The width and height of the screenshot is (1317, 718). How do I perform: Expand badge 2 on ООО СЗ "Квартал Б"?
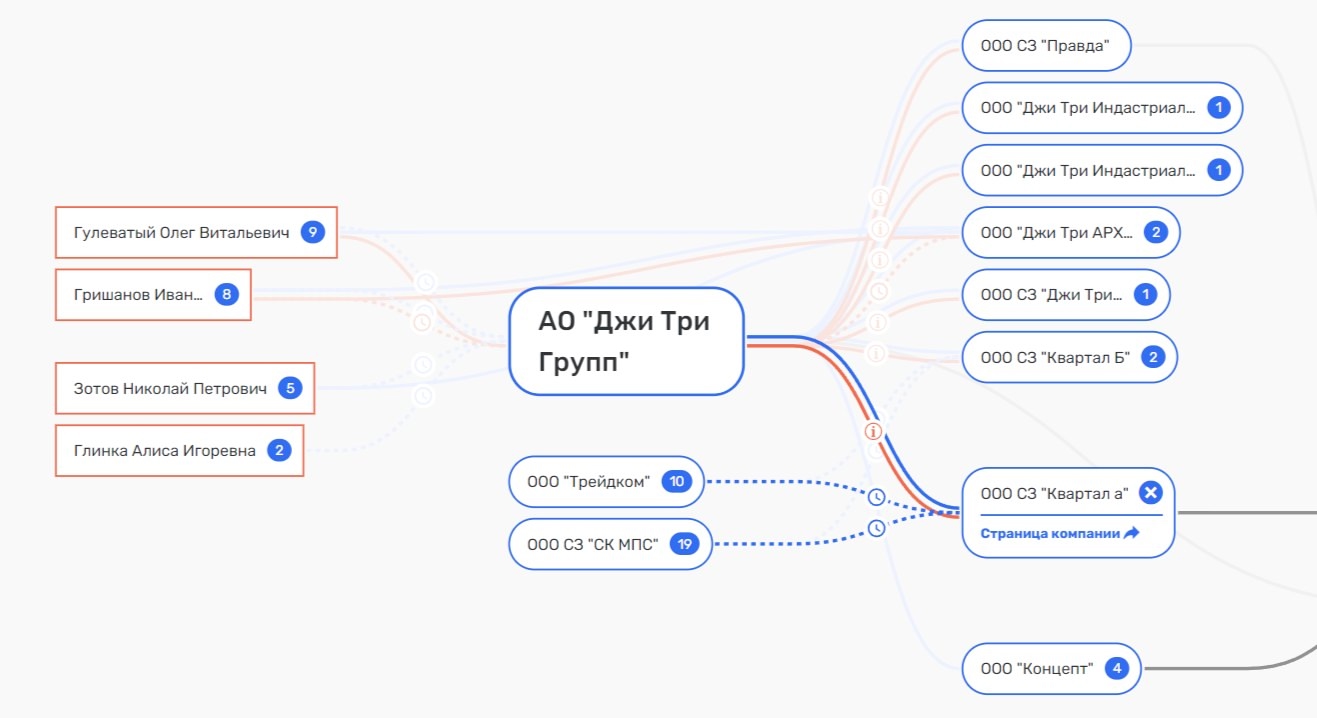pos(1153,357)
